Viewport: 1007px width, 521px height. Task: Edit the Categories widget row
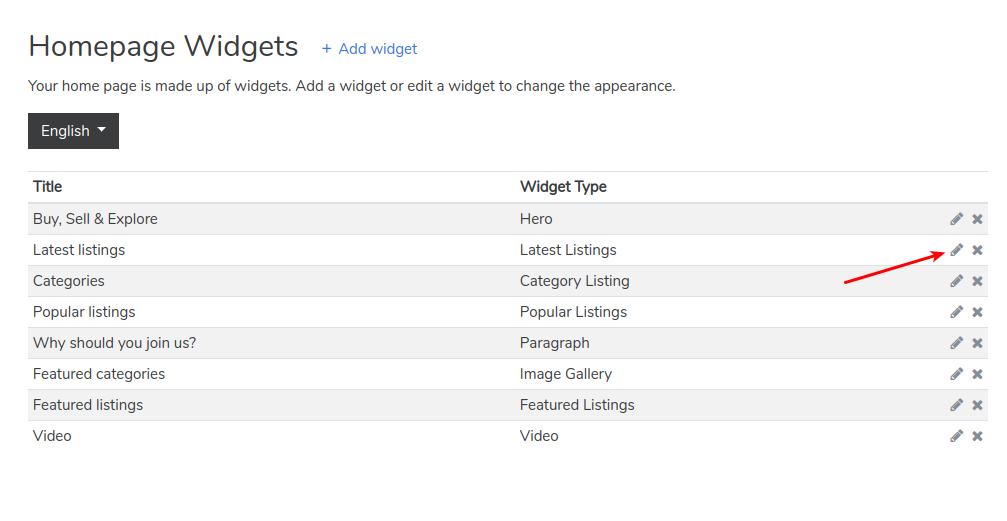pos(957,281)
